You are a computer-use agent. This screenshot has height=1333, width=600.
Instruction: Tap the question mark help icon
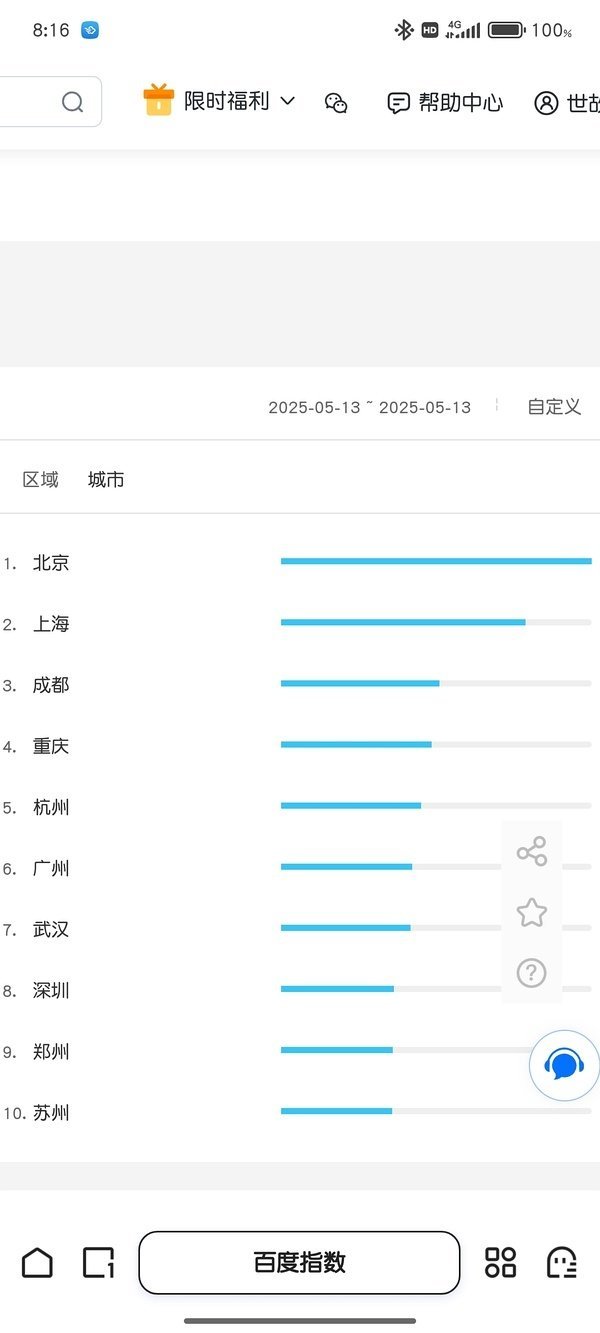pyautogui.click(x=531, y=972)
